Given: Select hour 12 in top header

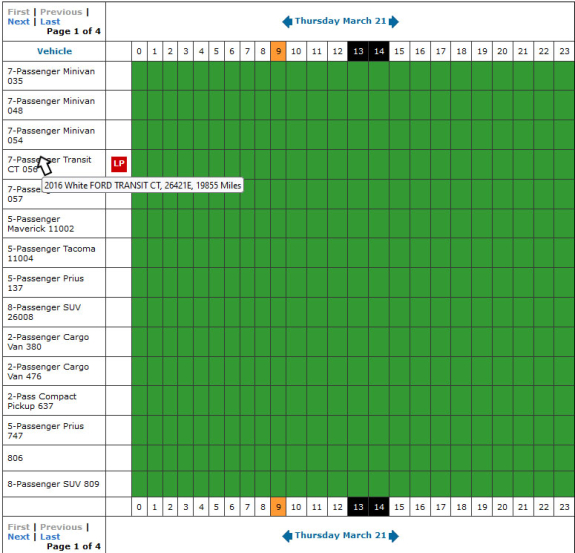Looking at the screenshot, I should coord(337,51).
